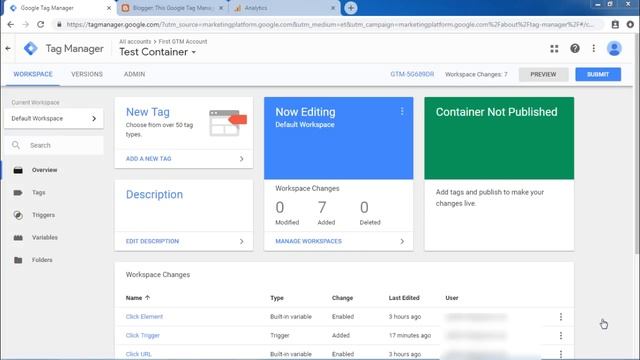Open the help question mark icon

(x=575, y=49)
